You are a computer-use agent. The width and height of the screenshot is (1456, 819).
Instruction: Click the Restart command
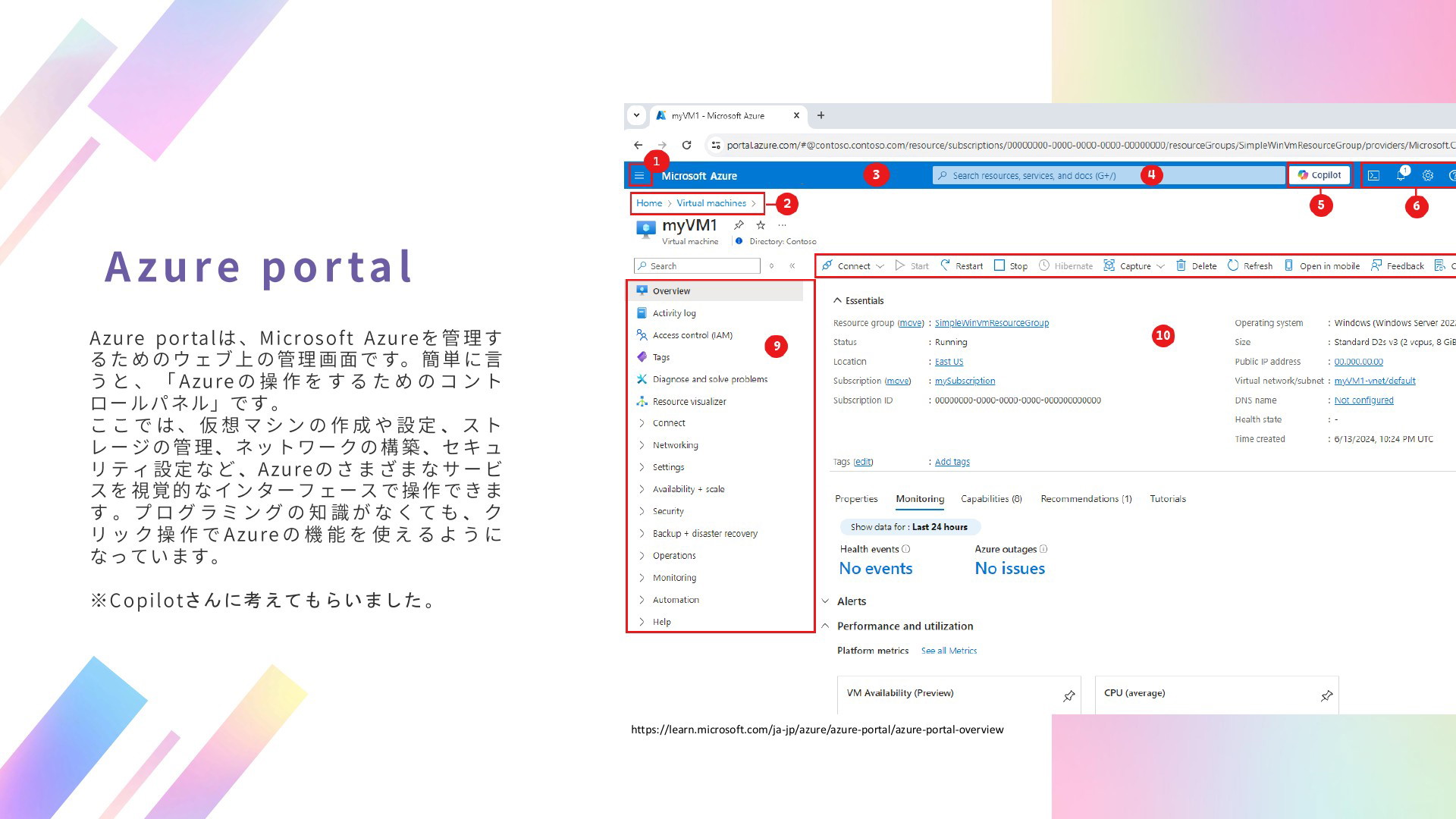click(x=962, y=266)
